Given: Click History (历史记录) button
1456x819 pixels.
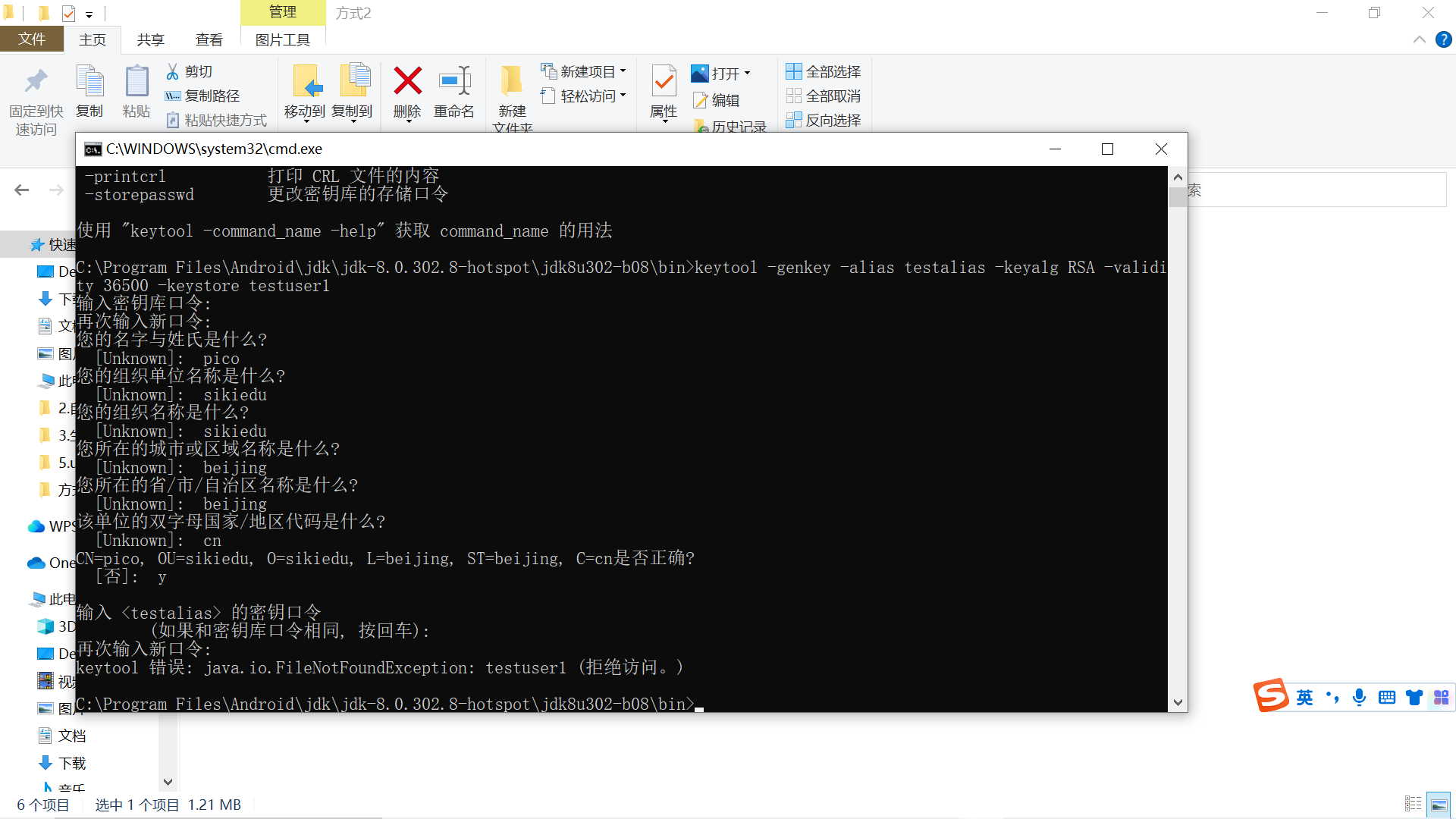Looking at the screenshot, I should pos(730,127).
